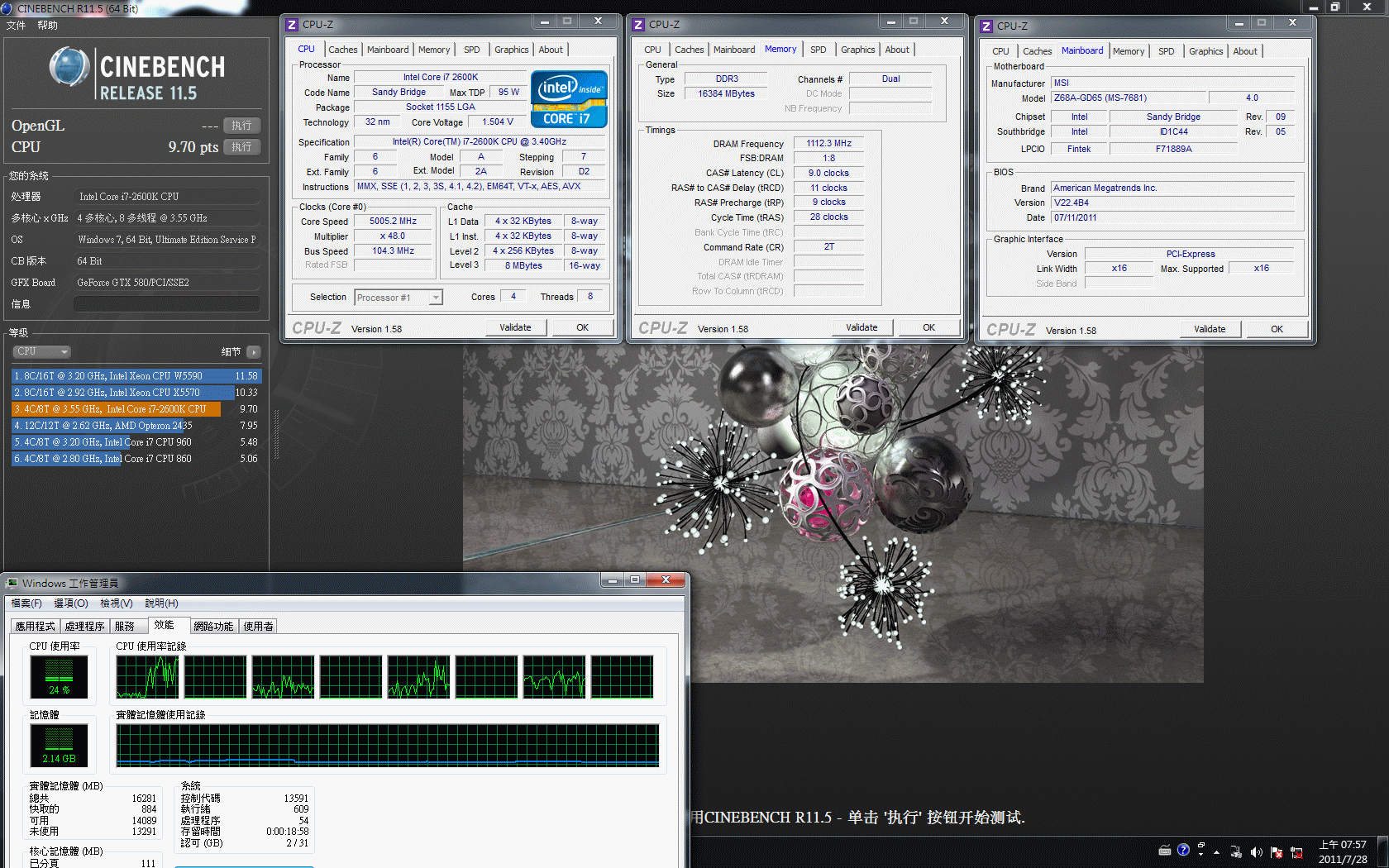This screenshot has width=1389, height=868.
Task: Click the arrow button next to 细节
Action: pyautogui.click(x=254, y=352)
